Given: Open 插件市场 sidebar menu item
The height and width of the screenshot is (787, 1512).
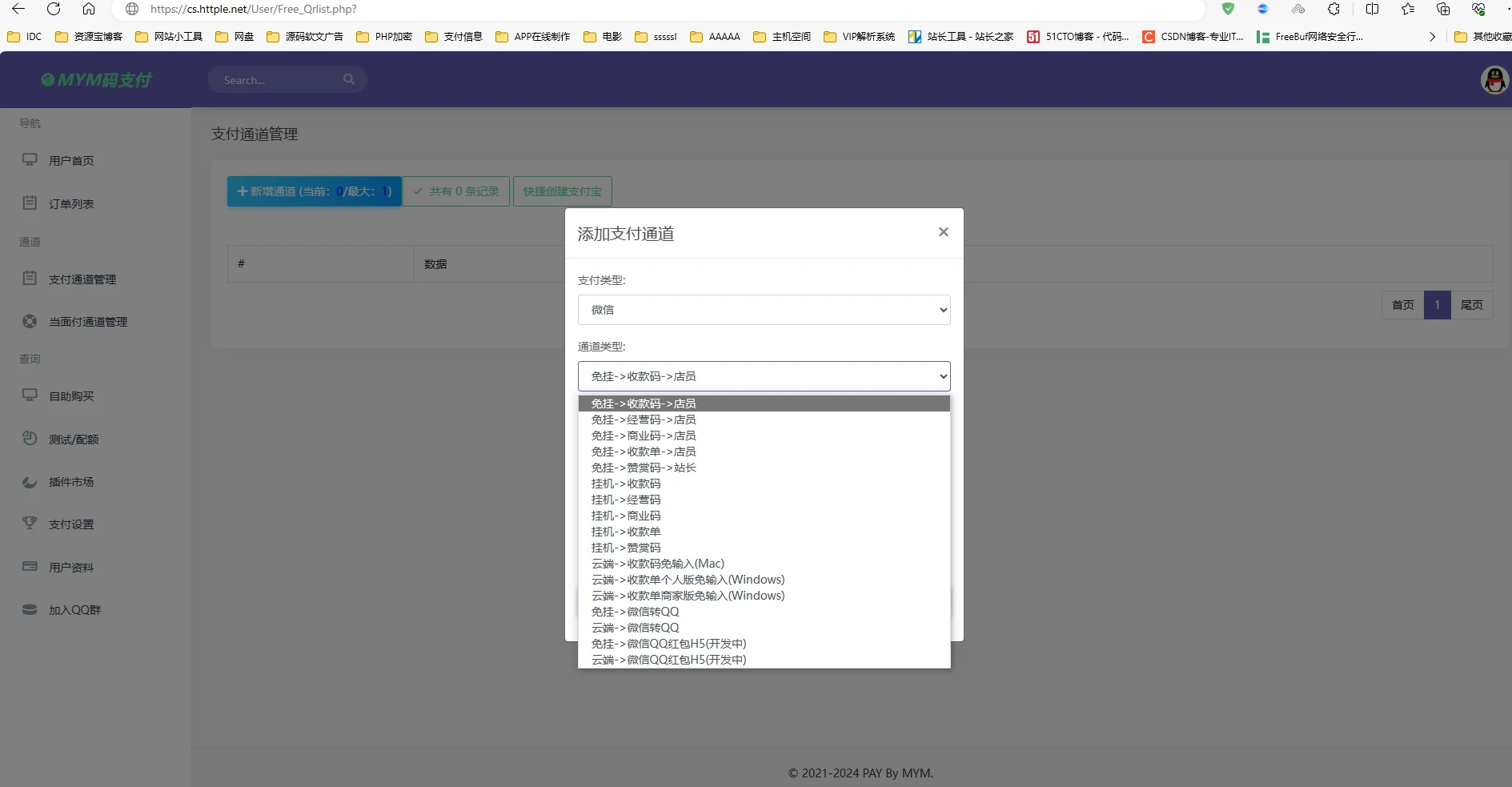Looking at the screenshot, I should [x=71, y=482].
